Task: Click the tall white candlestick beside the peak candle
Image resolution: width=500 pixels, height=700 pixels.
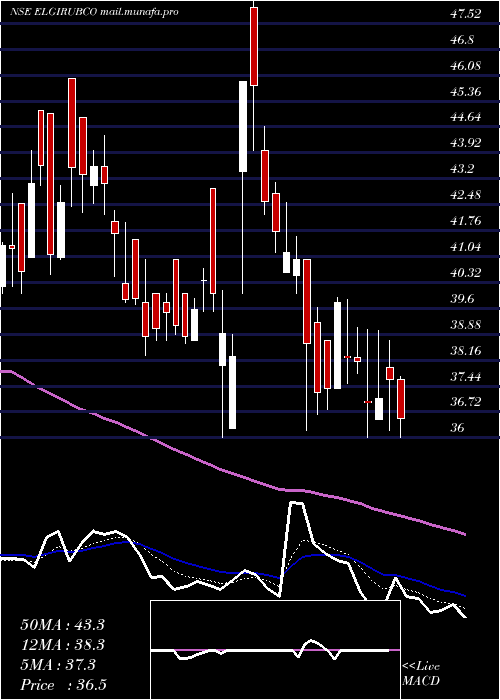Action: tap(243, 126)
